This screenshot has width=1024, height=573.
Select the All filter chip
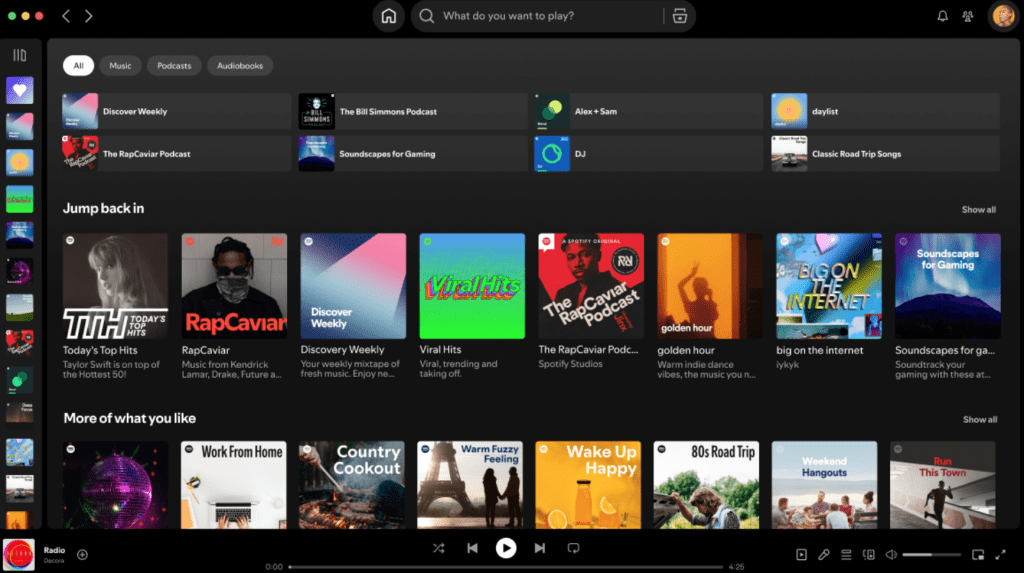point(78,65)
